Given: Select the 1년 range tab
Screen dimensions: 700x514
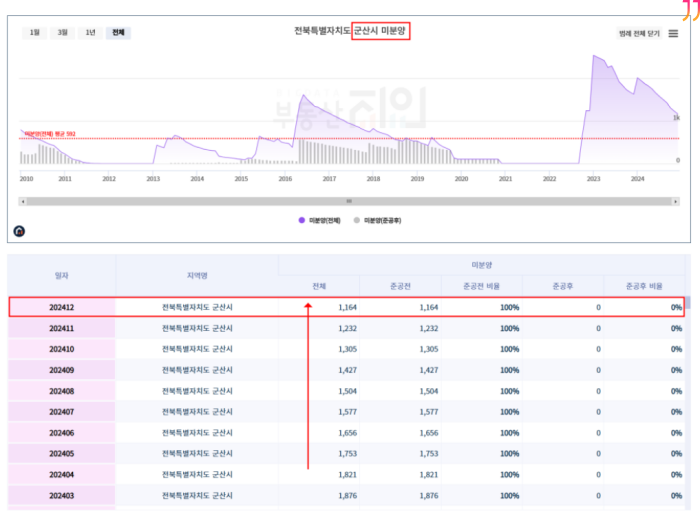Looking at the screenshot, I should pyautogui.click(x=90, y=33).
